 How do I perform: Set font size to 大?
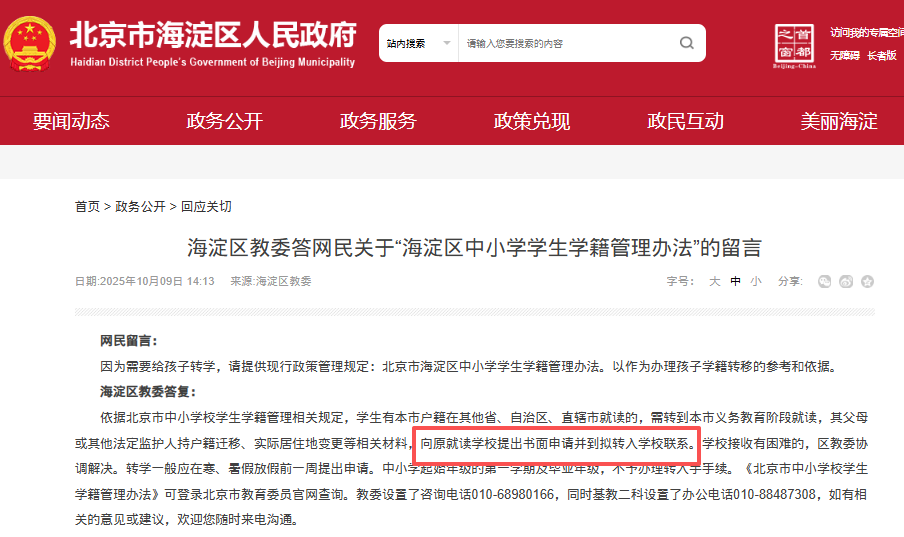[714, 281]
